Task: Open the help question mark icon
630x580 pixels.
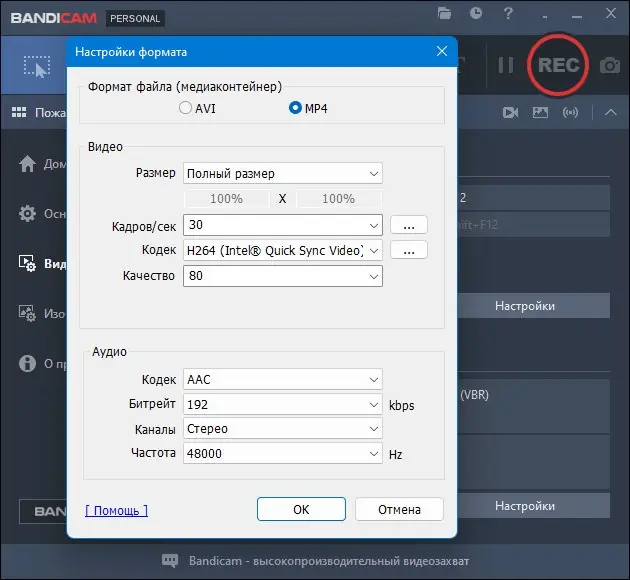Action: [508, 14]
